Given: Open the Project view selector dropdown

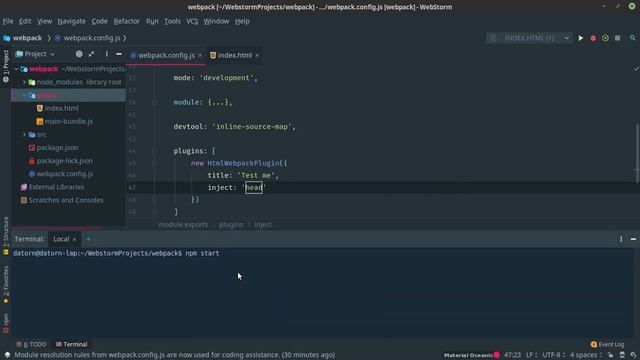Looking at the screenshot, I should [x=36, y=54].
